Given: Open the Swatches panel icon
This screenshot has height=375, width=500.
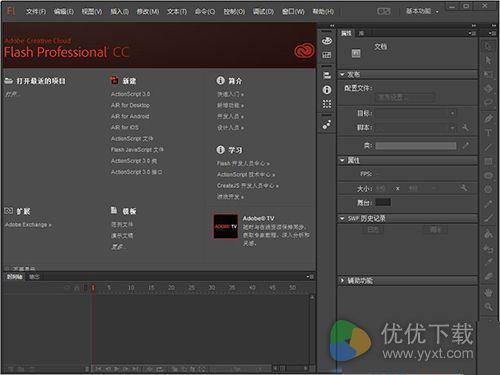Looking at the screenshot, I should (327, 55).
